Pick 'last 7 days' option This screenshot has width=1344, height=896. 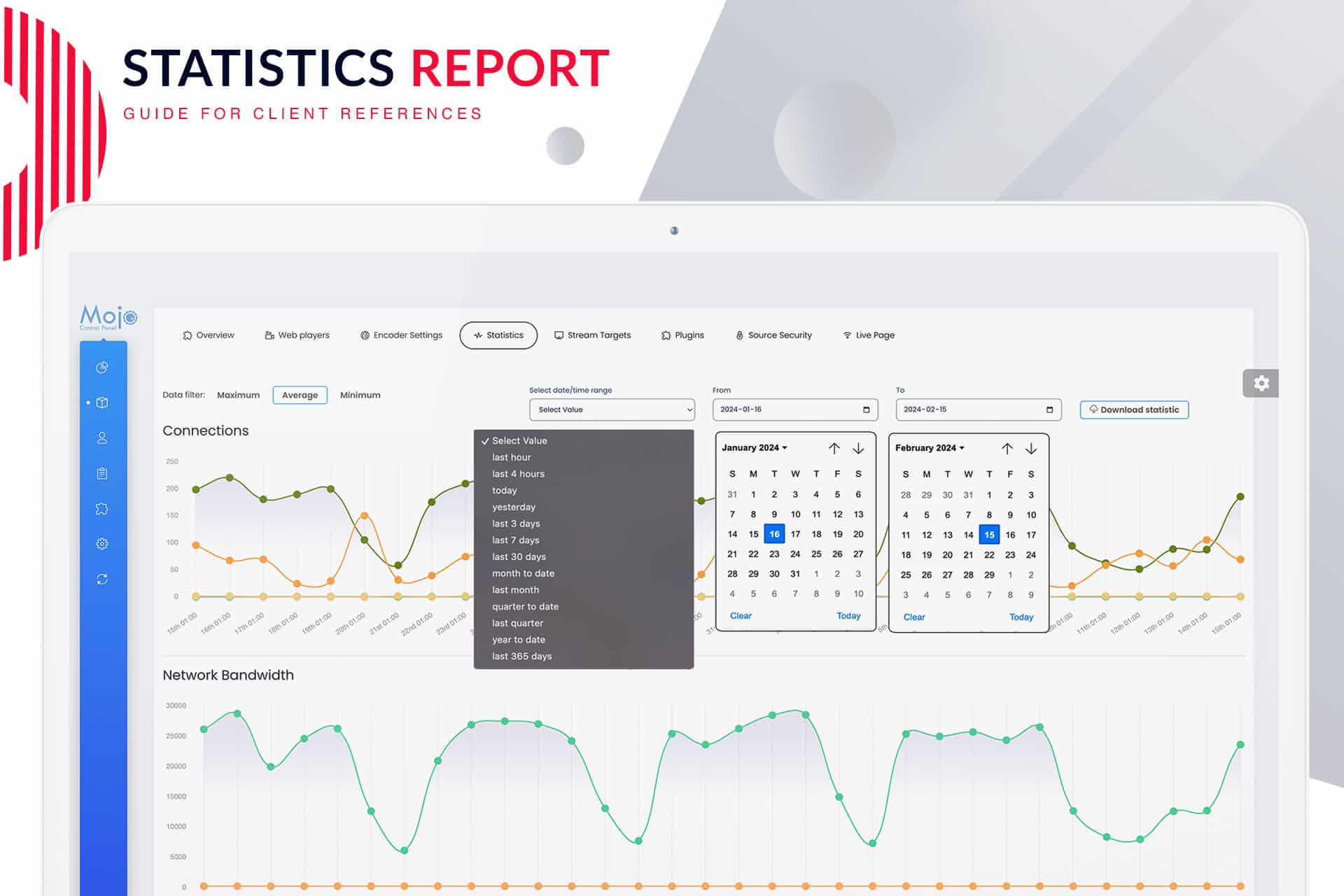(583, 540)
